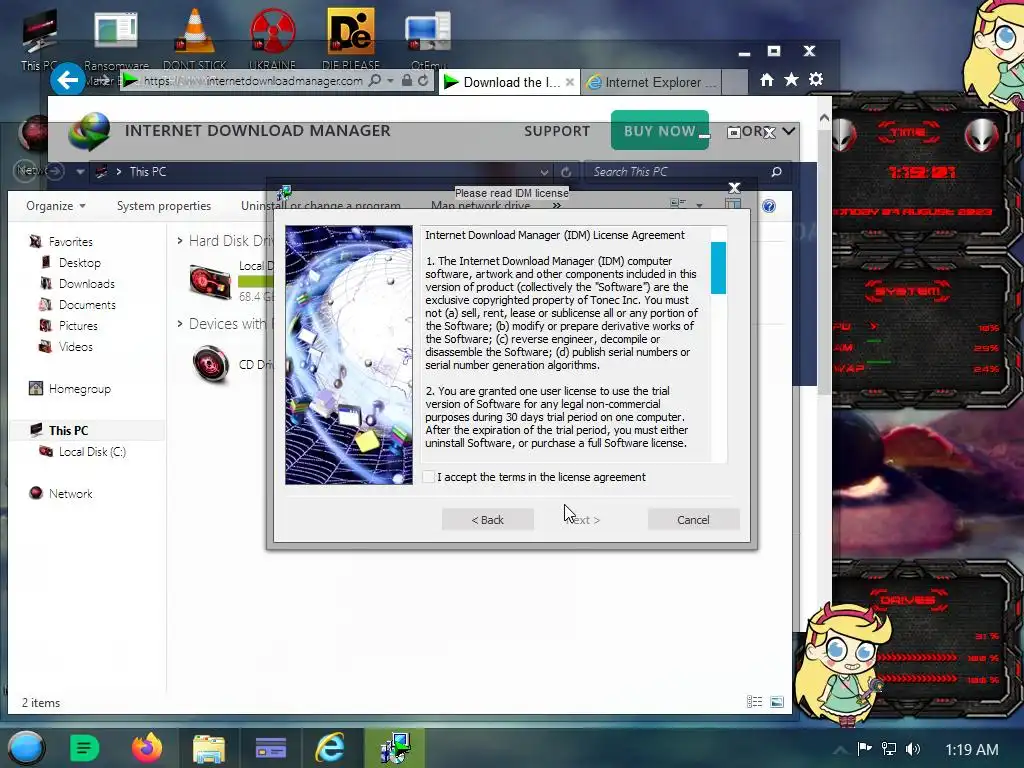Collapse the Hard Disk Drives group

click(180, 241)
